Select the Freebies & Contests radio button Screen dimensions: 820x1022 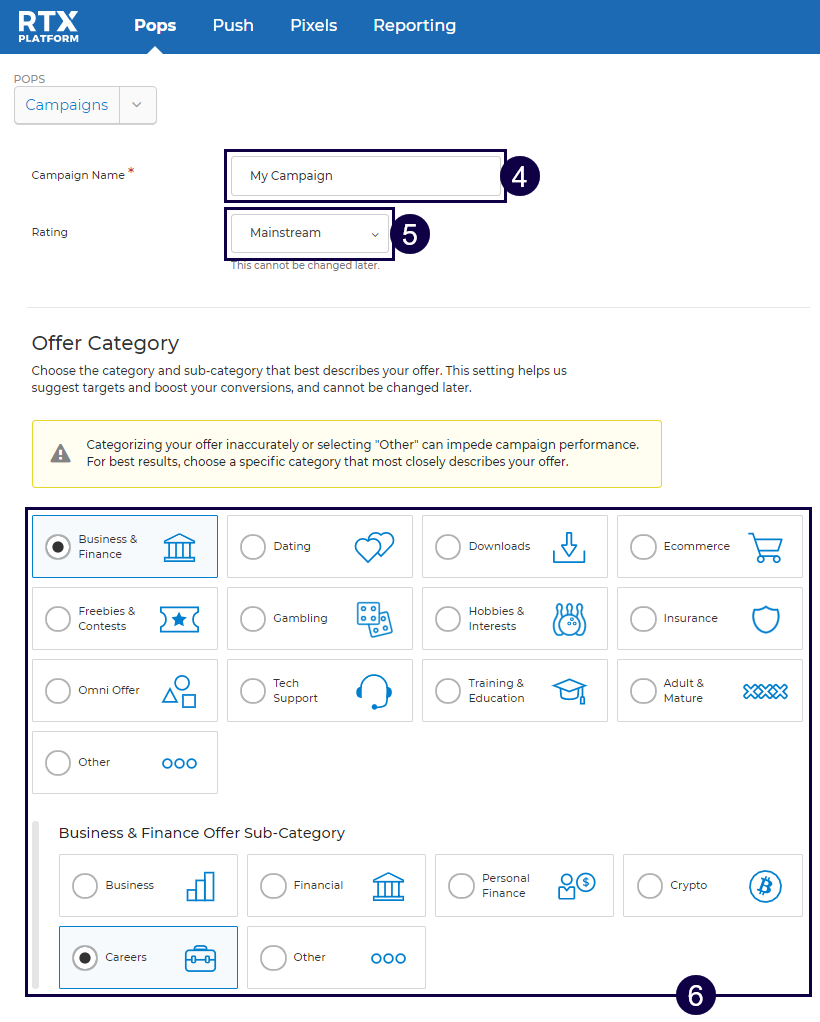point(58,619)
